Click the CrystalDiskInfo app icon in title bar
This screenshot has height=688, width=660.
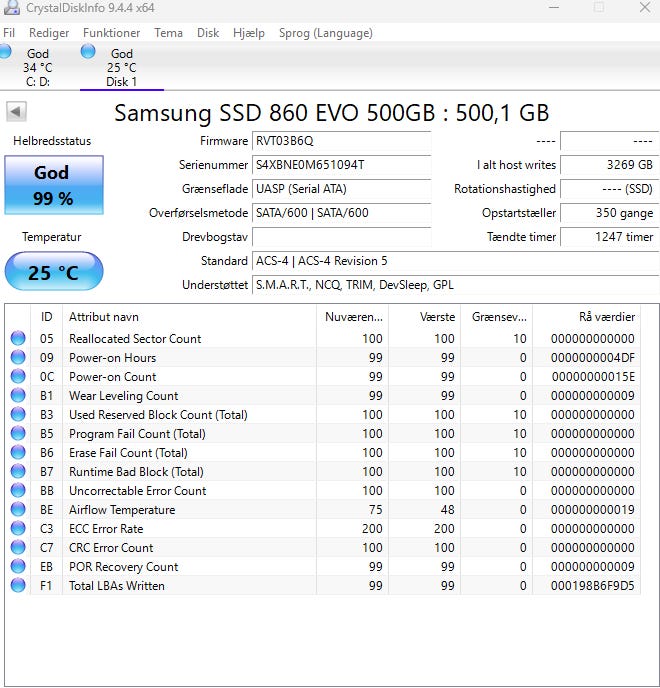click(11, 9)
